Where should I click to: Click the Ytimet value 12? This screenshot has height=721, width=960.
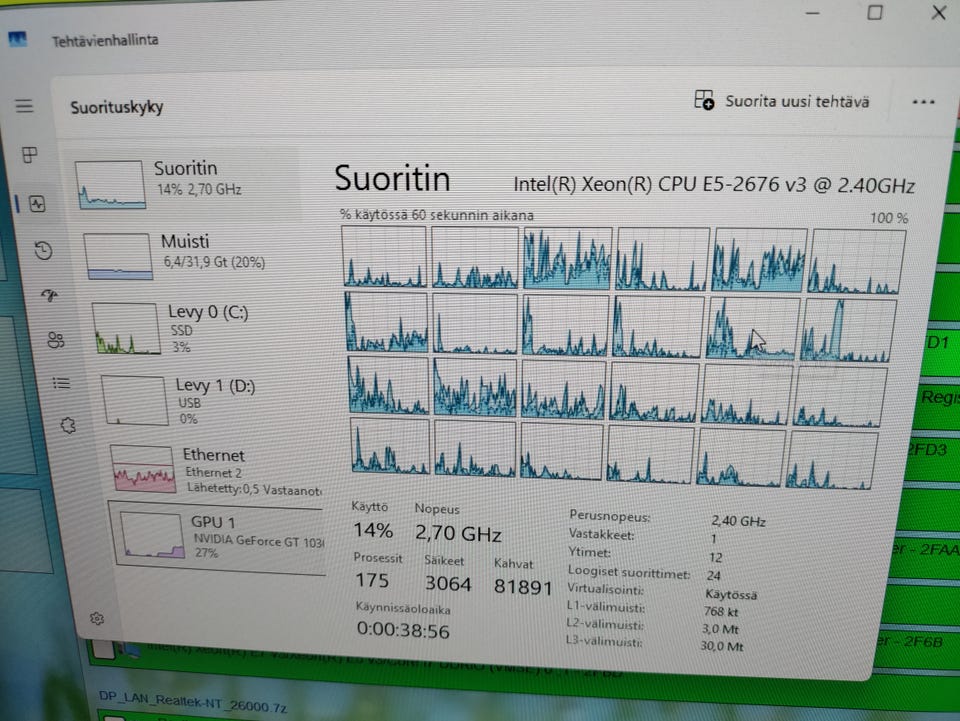click(x=715, y=558)
